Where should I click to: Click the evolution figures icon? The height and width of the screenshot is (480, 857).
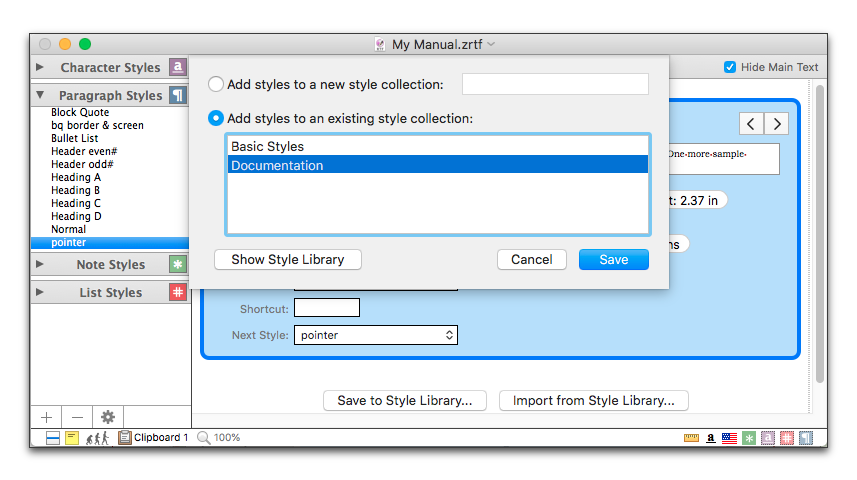coord(97,438)
